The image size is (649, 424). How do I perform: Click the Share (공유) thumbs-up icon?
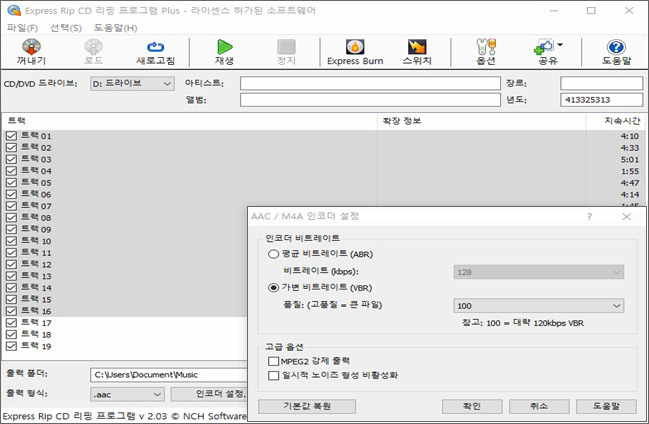point(544,47)
